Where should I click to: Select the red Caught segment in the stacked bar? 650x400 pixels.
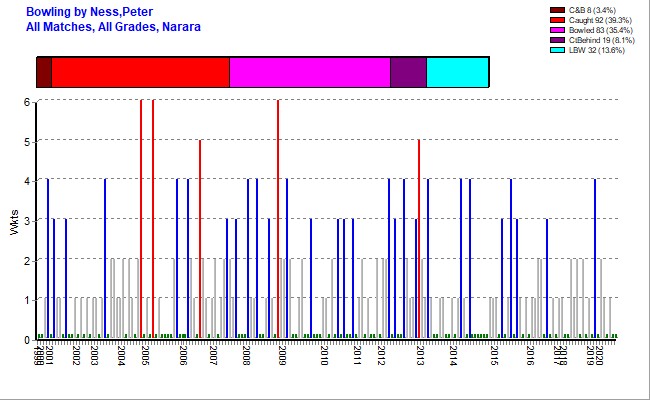click(x=140, y=73)
